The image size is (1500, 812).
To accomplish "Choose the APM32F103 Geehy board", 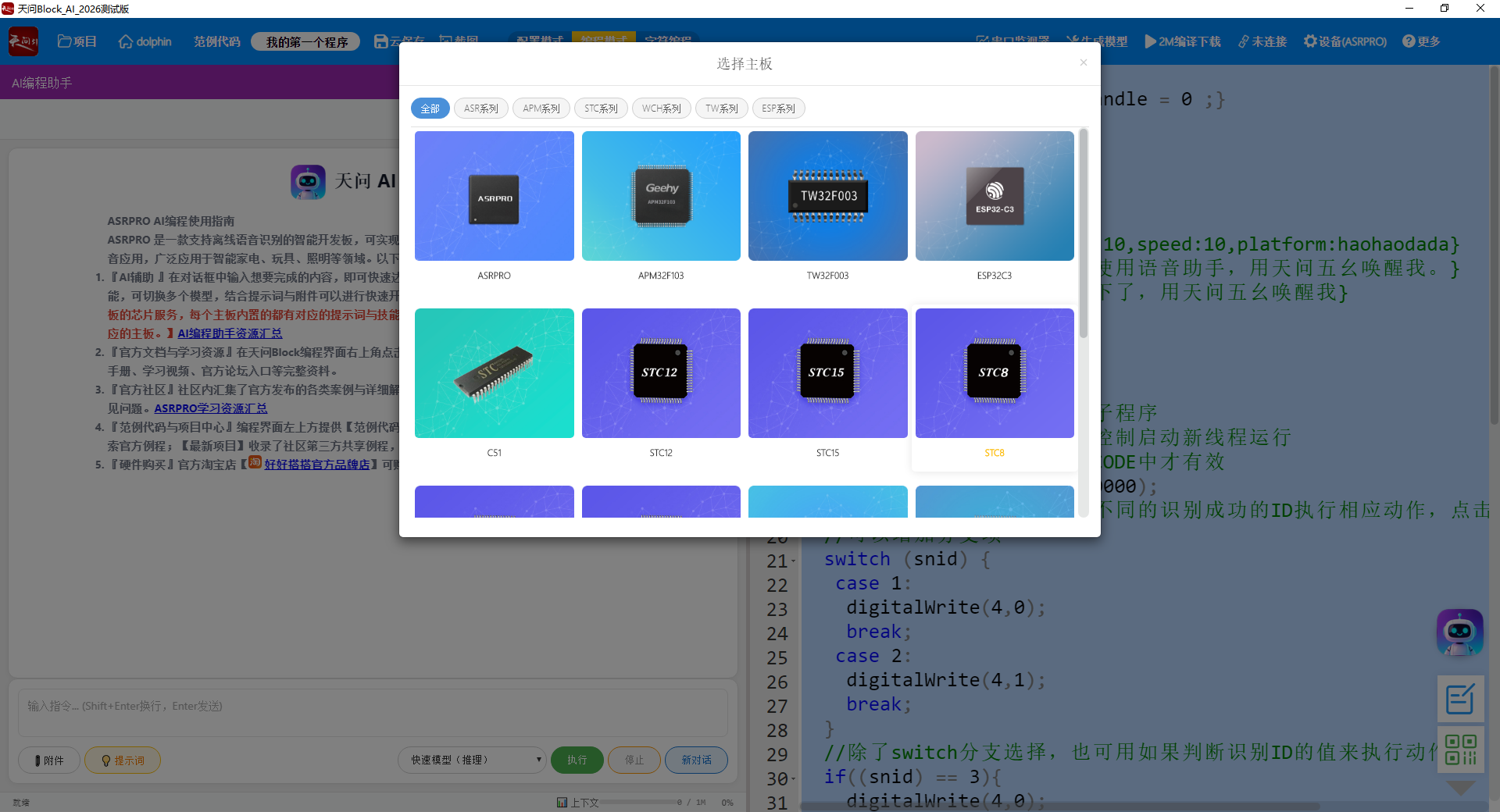I will tap(661, 196).
